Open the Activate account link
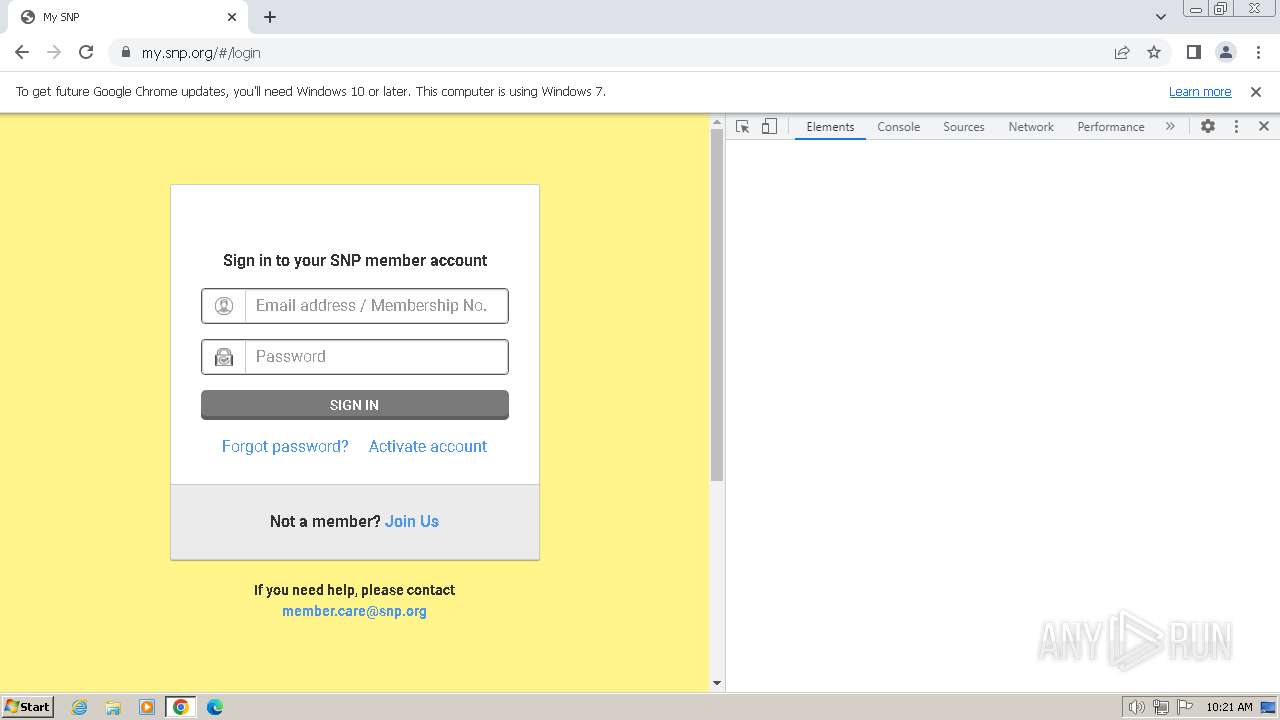 coord(428,447)
